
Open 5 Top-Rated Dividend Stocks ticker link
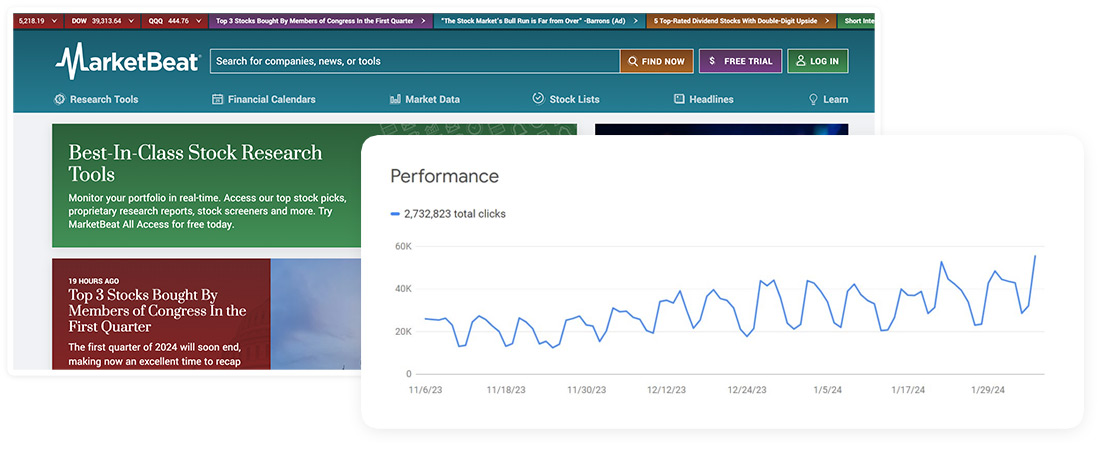(741, 21)
